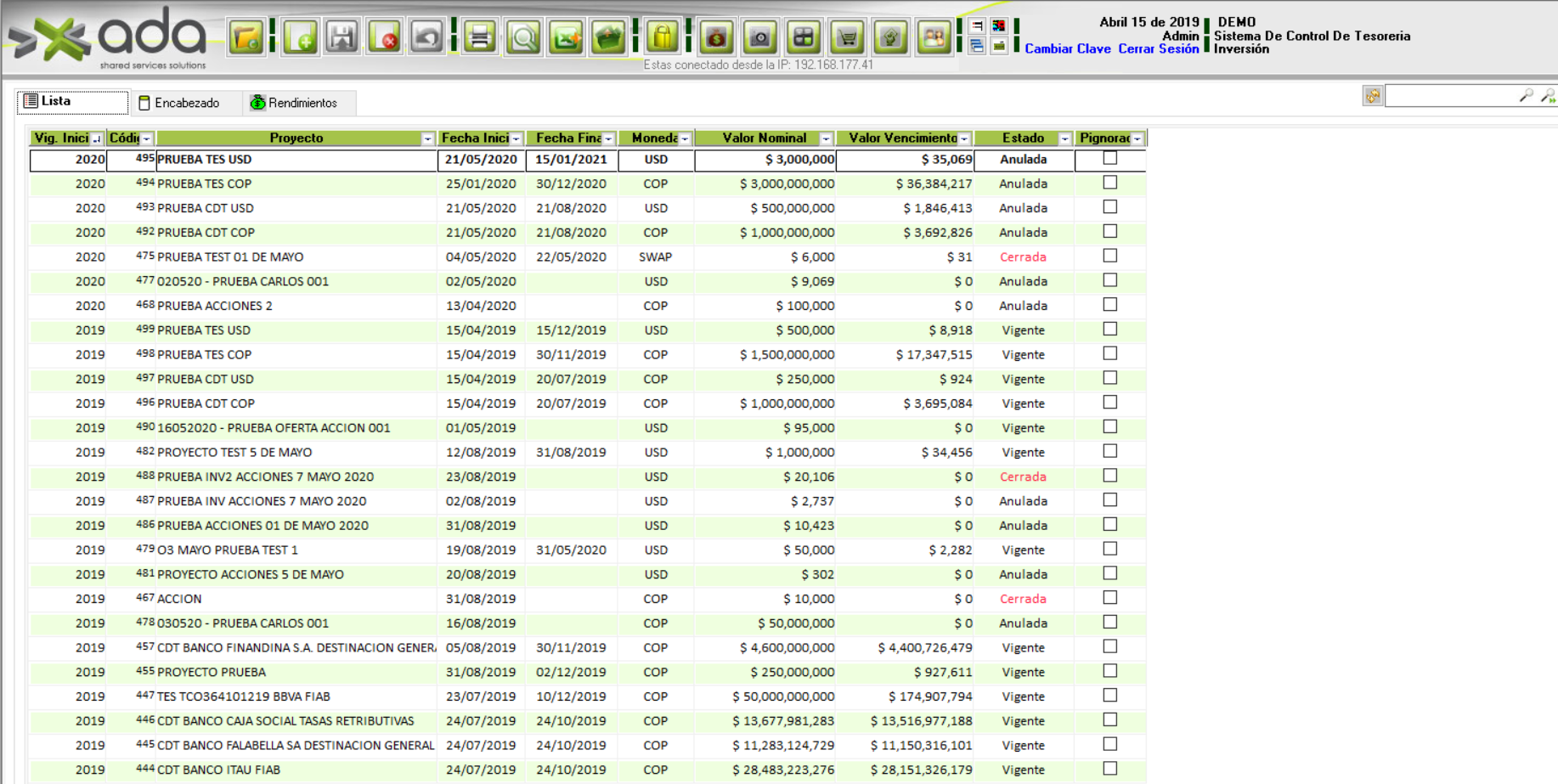Click the padlock icon in toolbar
Image resolution: width=1558 pixels, height=784 pixels.
tap(663, 37)
